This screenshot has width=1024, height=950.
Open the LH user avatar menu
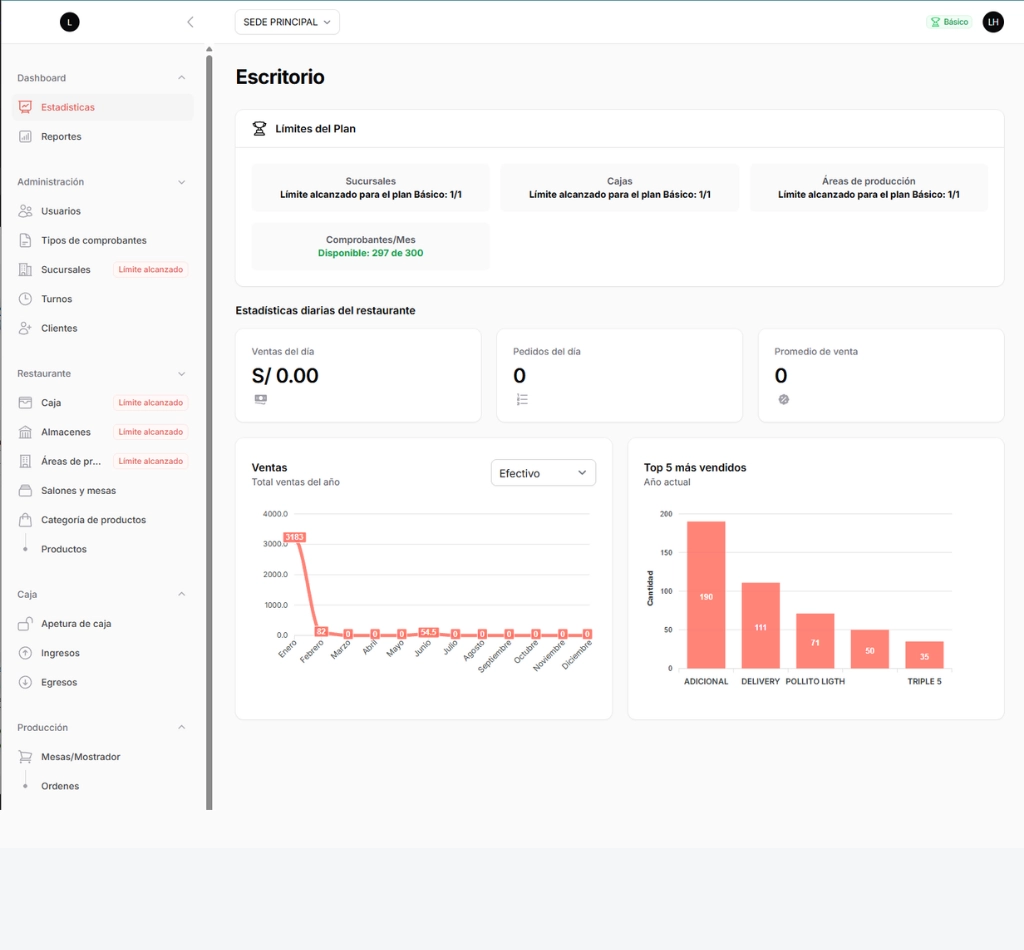[x=993, y=22]
